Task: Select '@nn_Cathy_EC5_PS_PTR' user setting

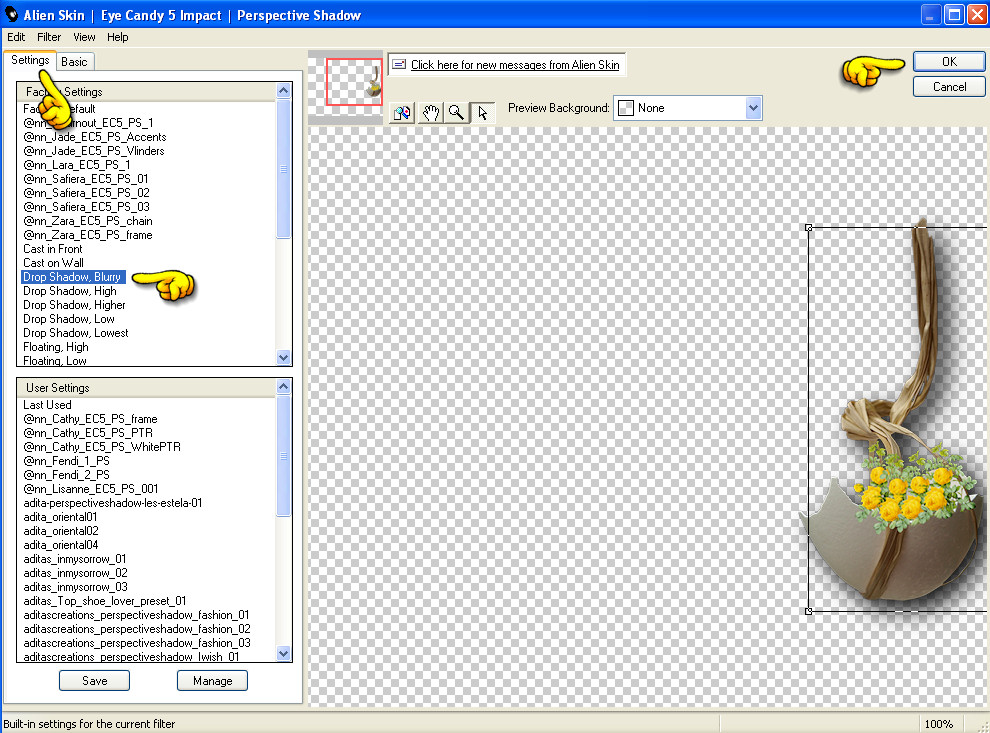Action: [x=88, y=432]
